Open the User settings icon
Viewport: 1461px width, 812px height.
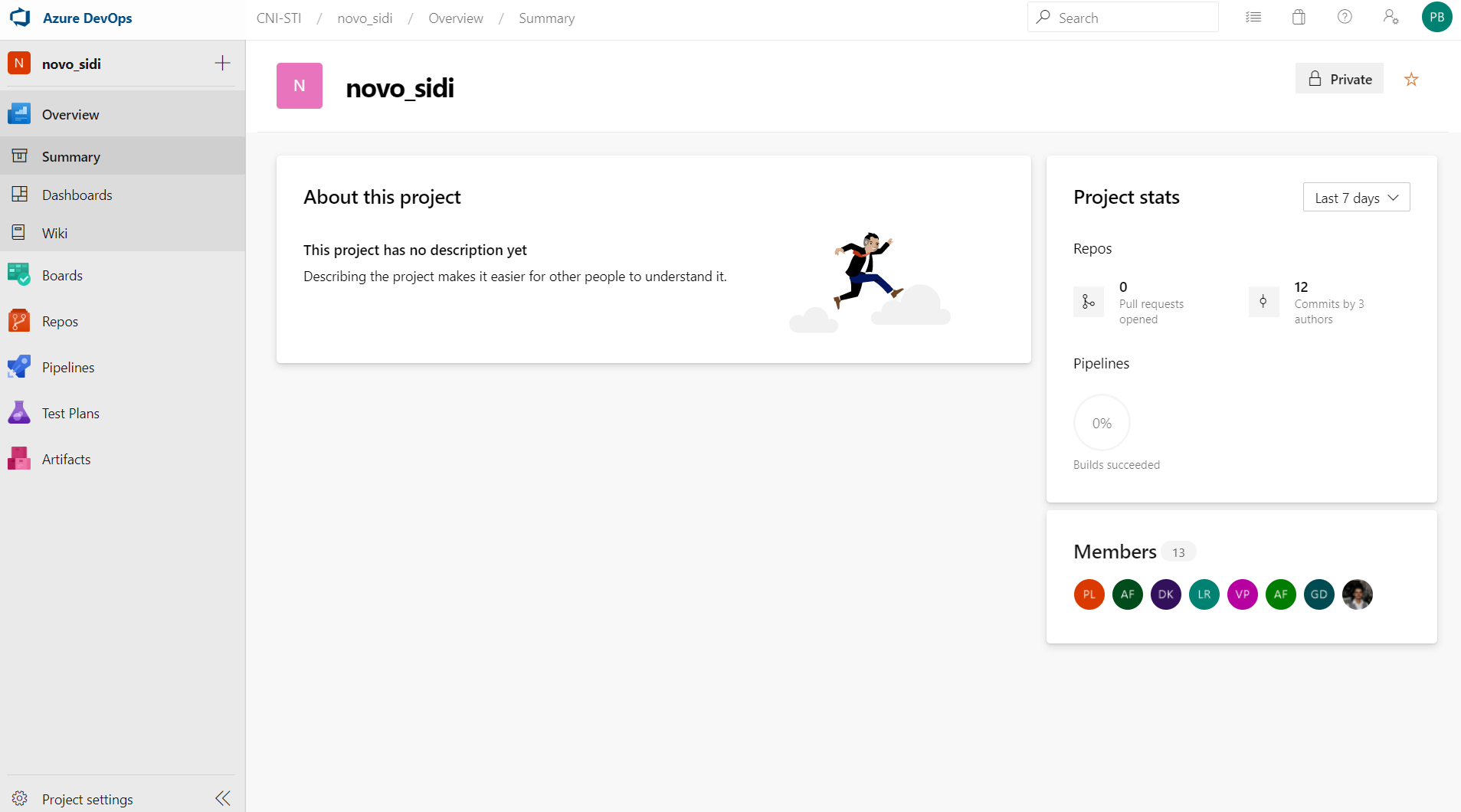coord(1391,17)
